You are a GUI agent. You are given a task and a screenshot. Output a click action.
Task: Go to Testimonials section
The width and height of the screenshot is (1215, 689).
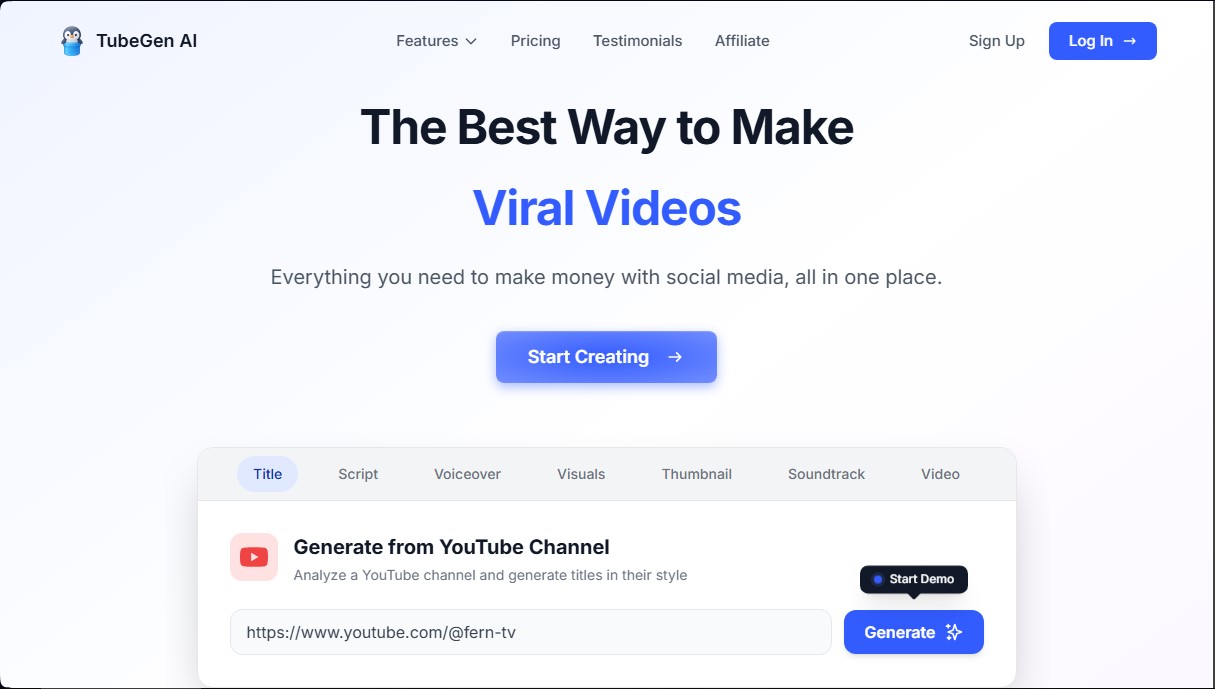[637, 41]
